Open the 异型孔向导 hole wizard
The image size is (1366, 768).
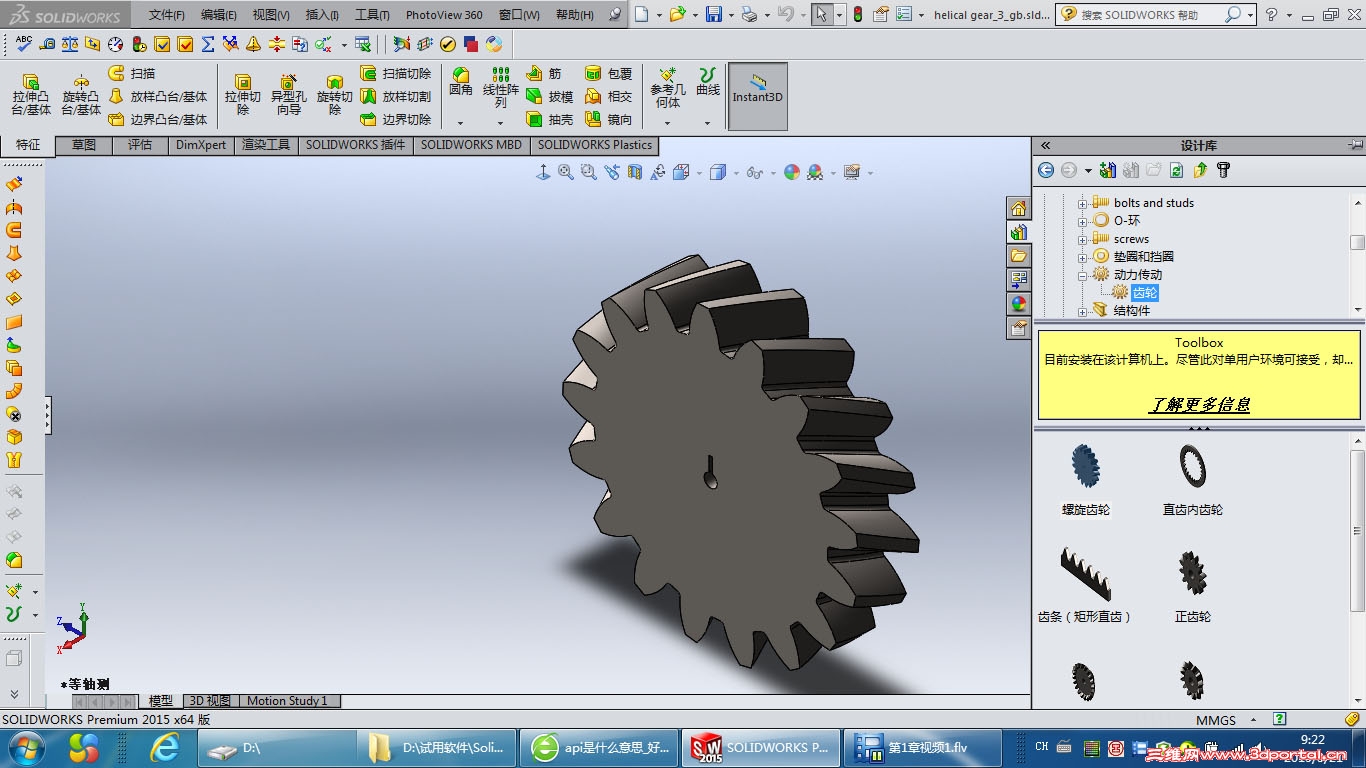(x=288, y=94)
